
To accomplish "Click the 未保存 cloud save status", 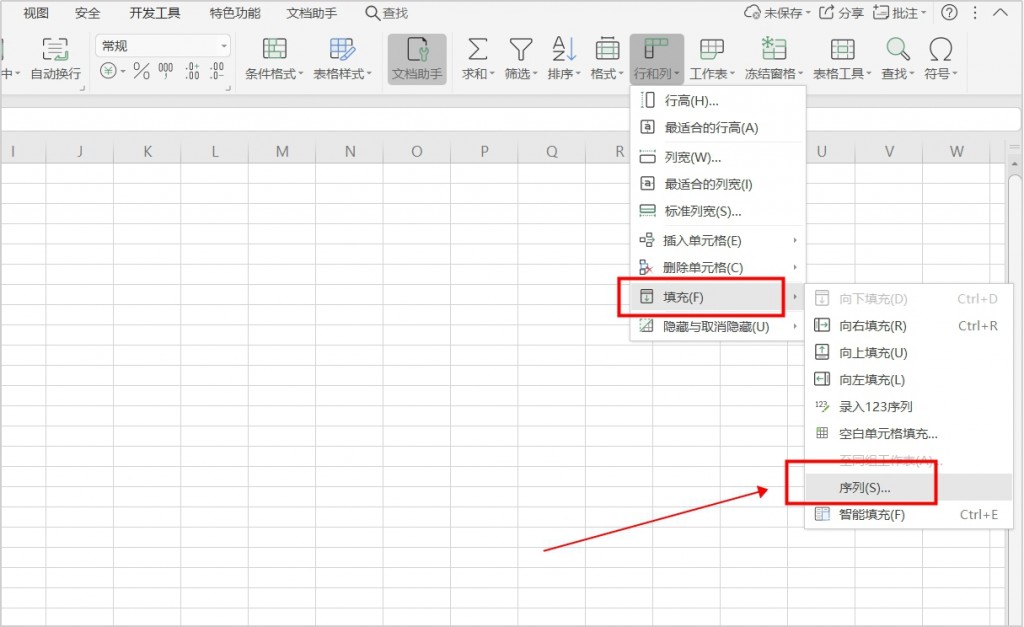I will (x=776, y=12).
